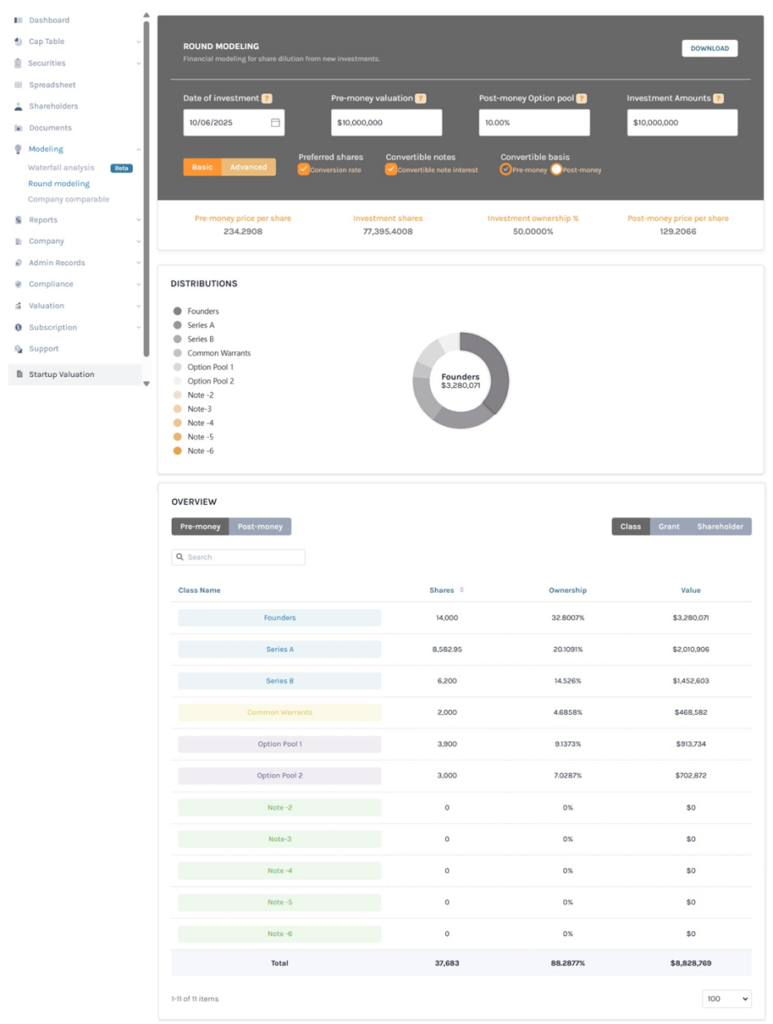
Task: Toggle the Convertible note interest checkbox
Action: tap(391, 170)
